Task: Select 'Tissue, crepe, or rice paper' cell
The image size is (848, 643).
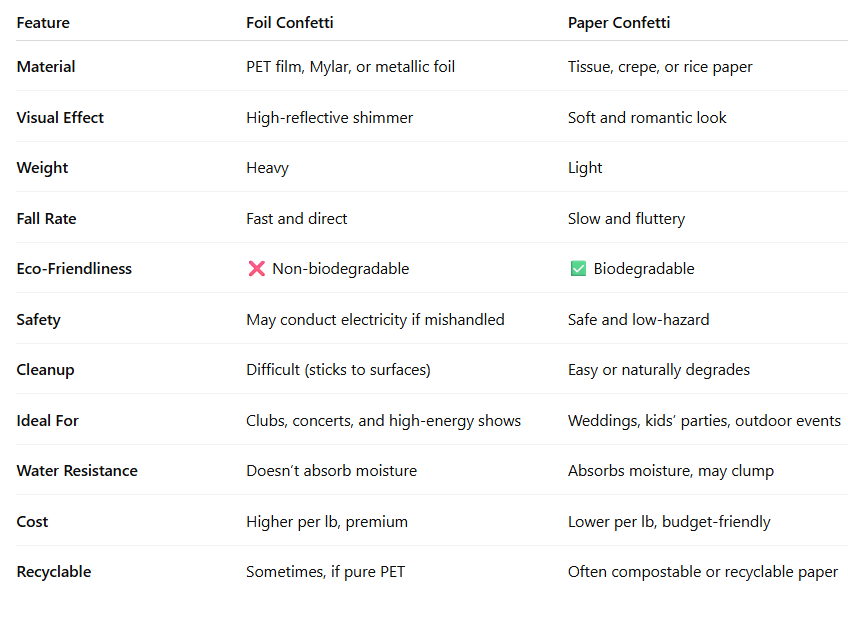Action: [660, 67]
